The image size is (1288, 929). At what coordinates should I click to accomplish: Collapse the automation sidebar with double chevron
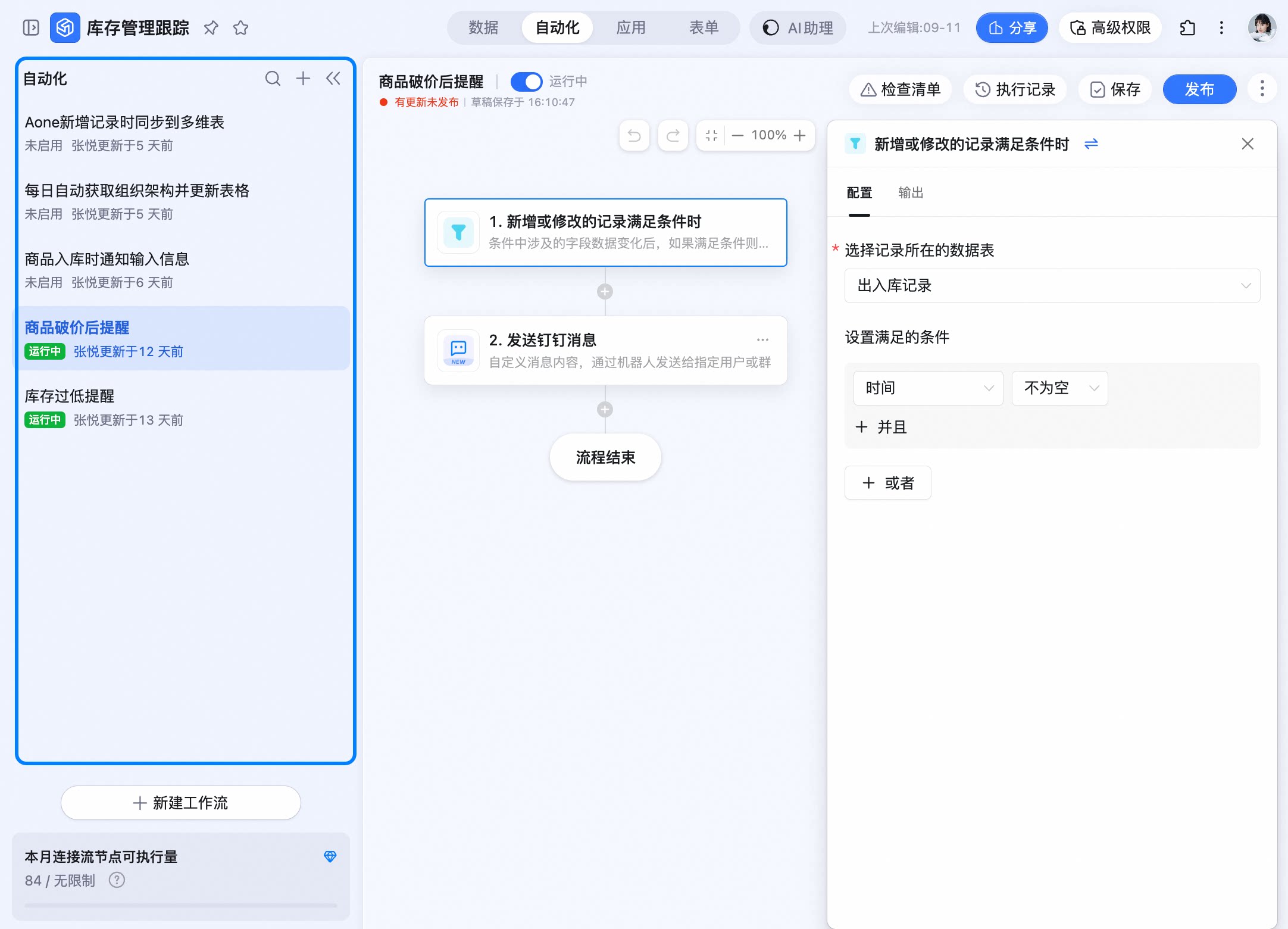click(333, 79)
